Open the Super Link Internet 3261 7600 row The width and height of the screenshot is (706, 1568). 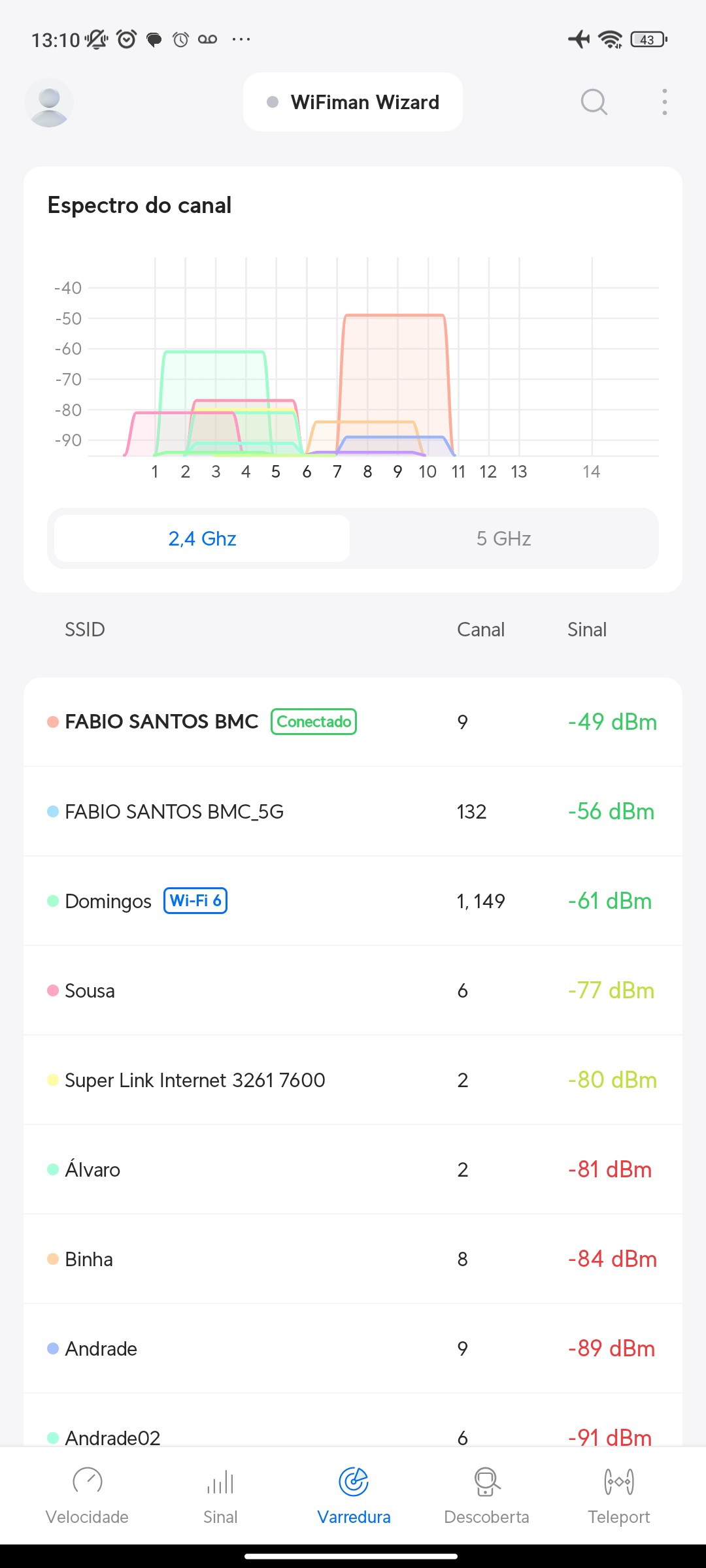click(195, 1080)
